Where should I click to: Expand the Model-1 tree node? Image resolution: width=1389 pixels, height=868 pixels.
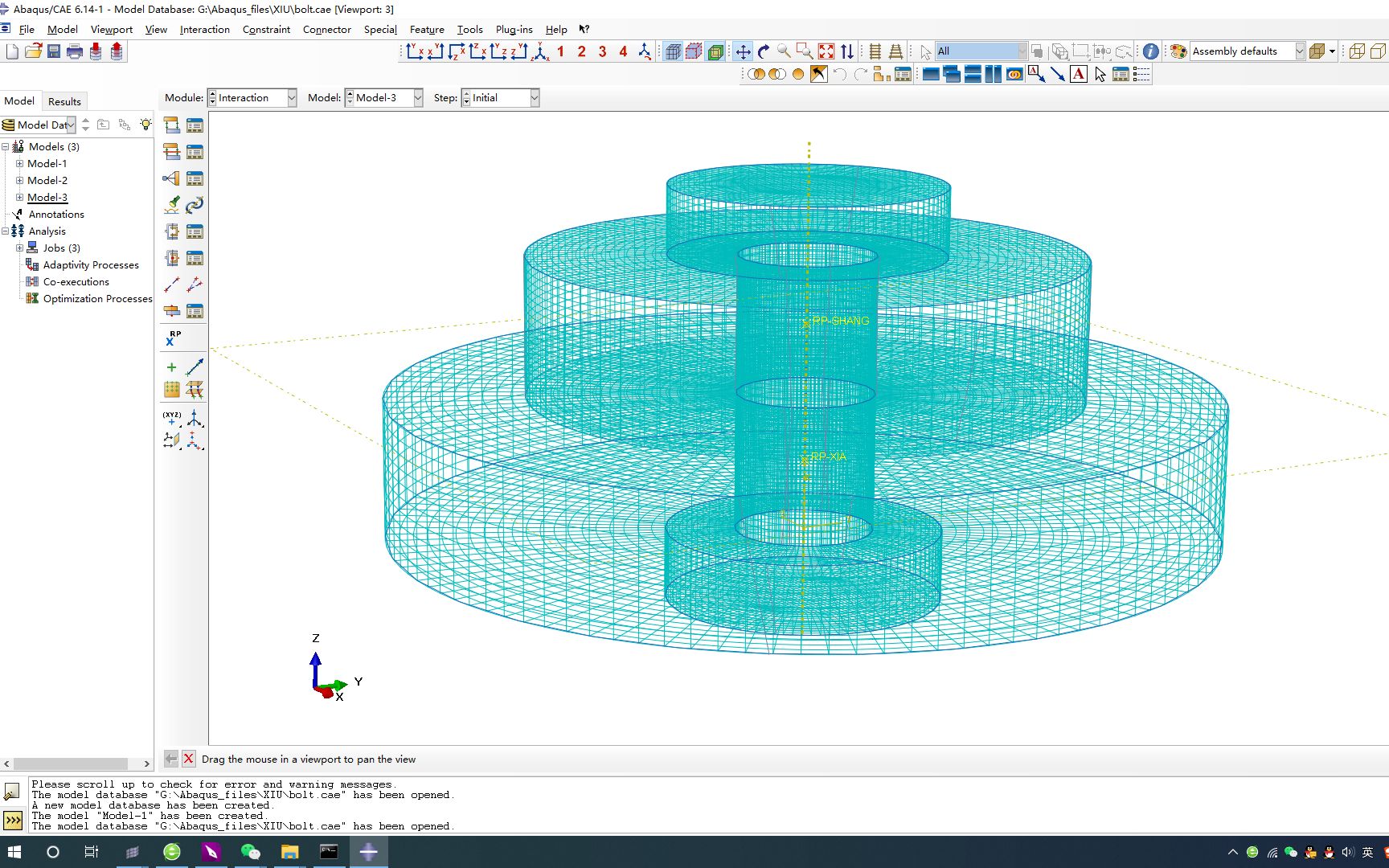click(19, 163)
